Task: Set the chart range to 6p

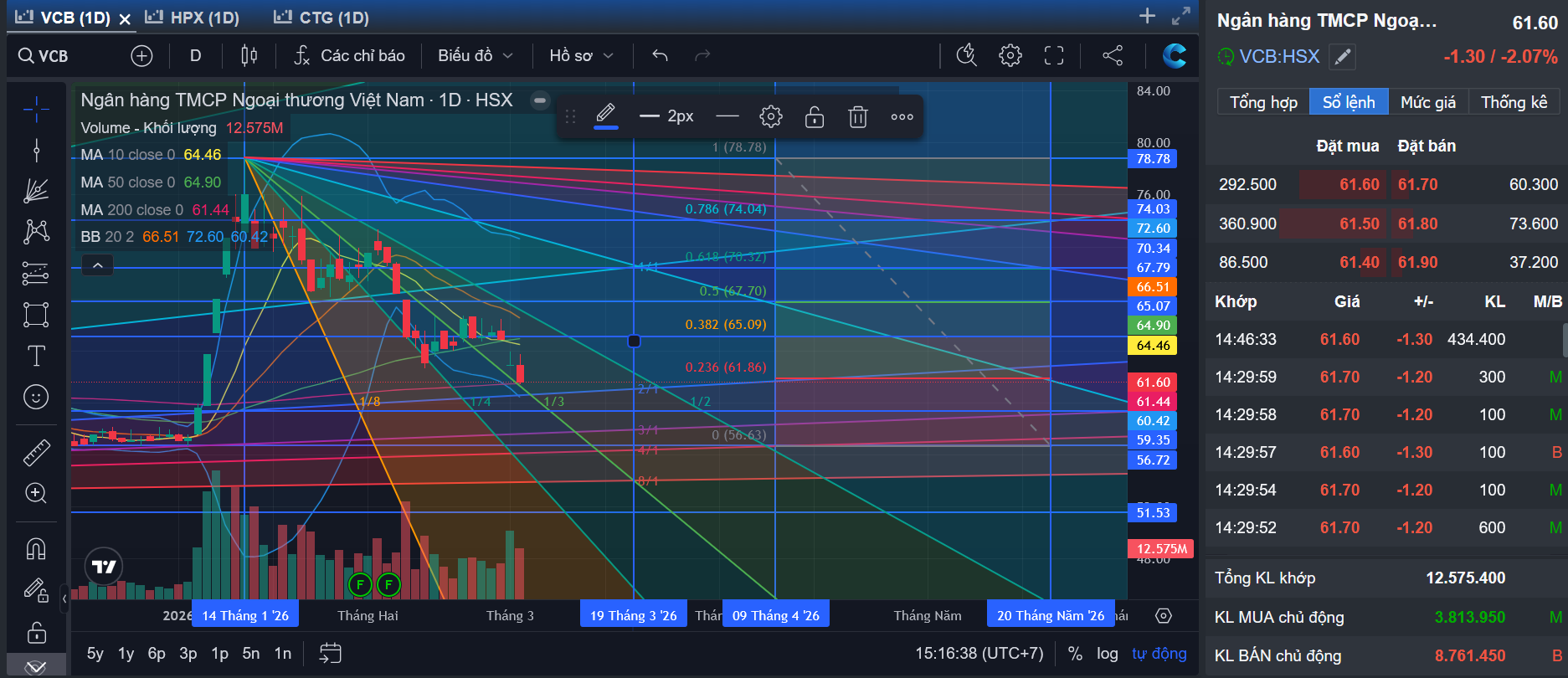Action: [x=157, y=653]
